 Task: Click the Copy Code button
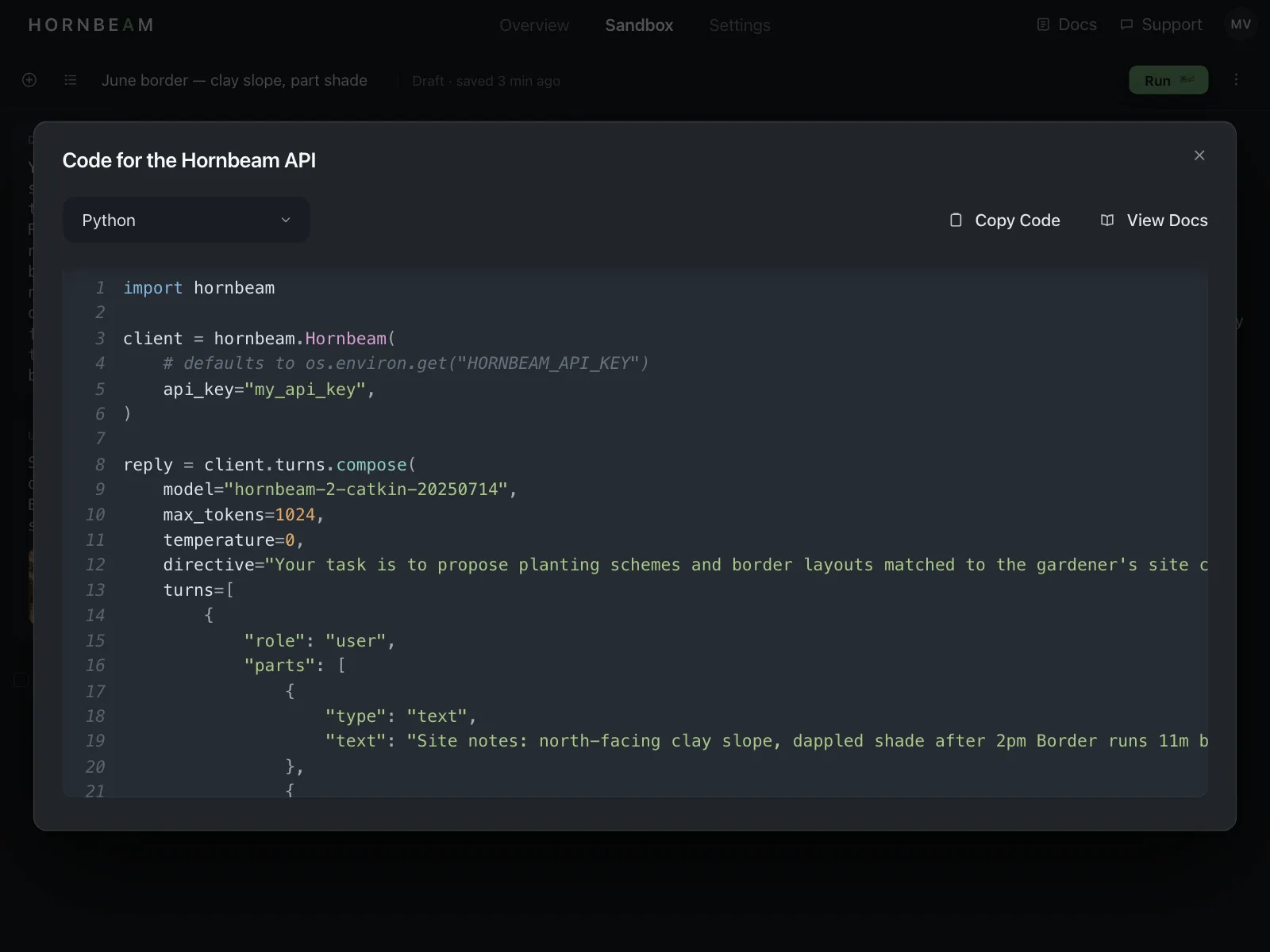[x=1005, y=221]
